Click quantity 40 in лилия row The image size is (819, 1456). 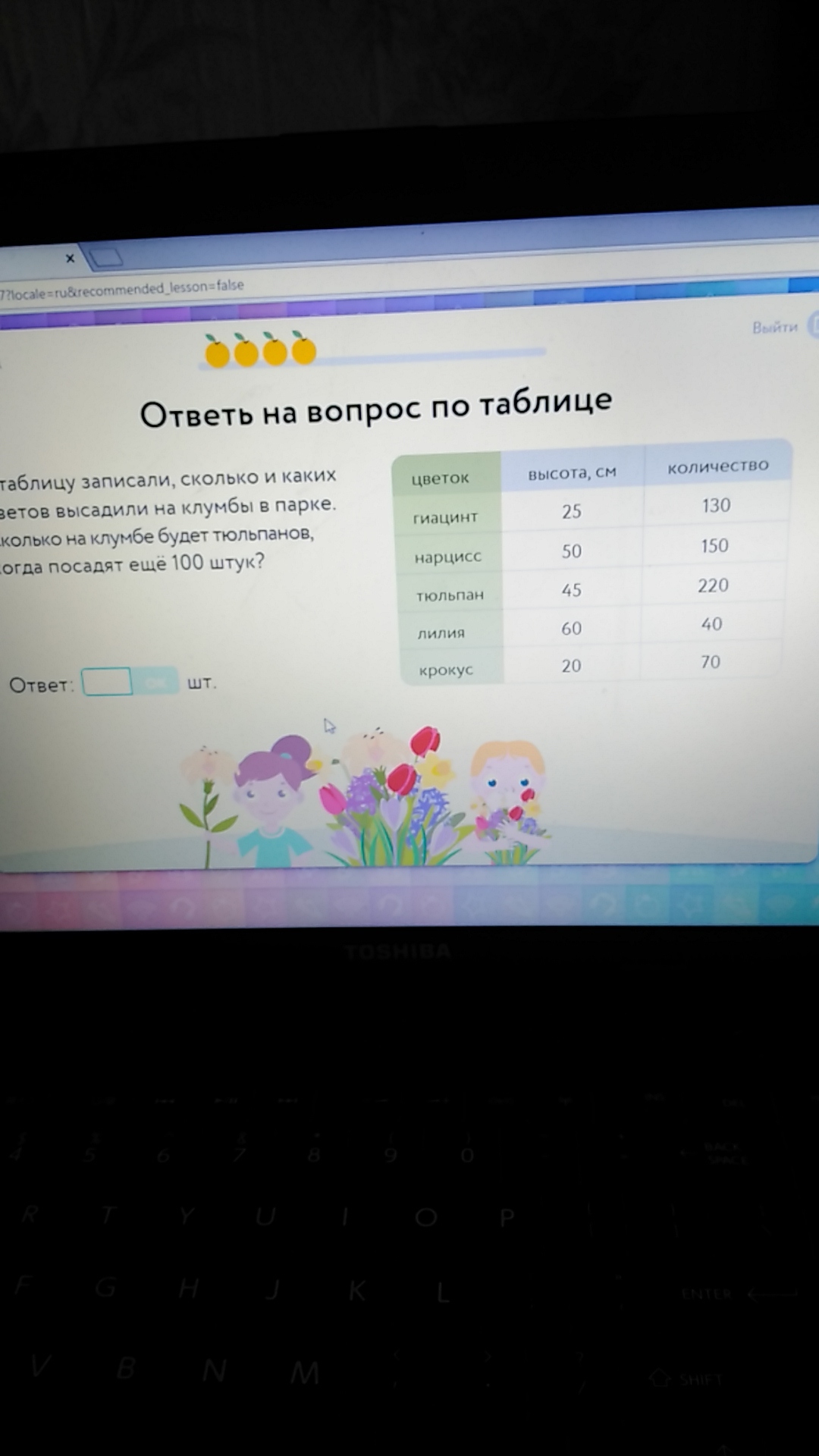711,624
